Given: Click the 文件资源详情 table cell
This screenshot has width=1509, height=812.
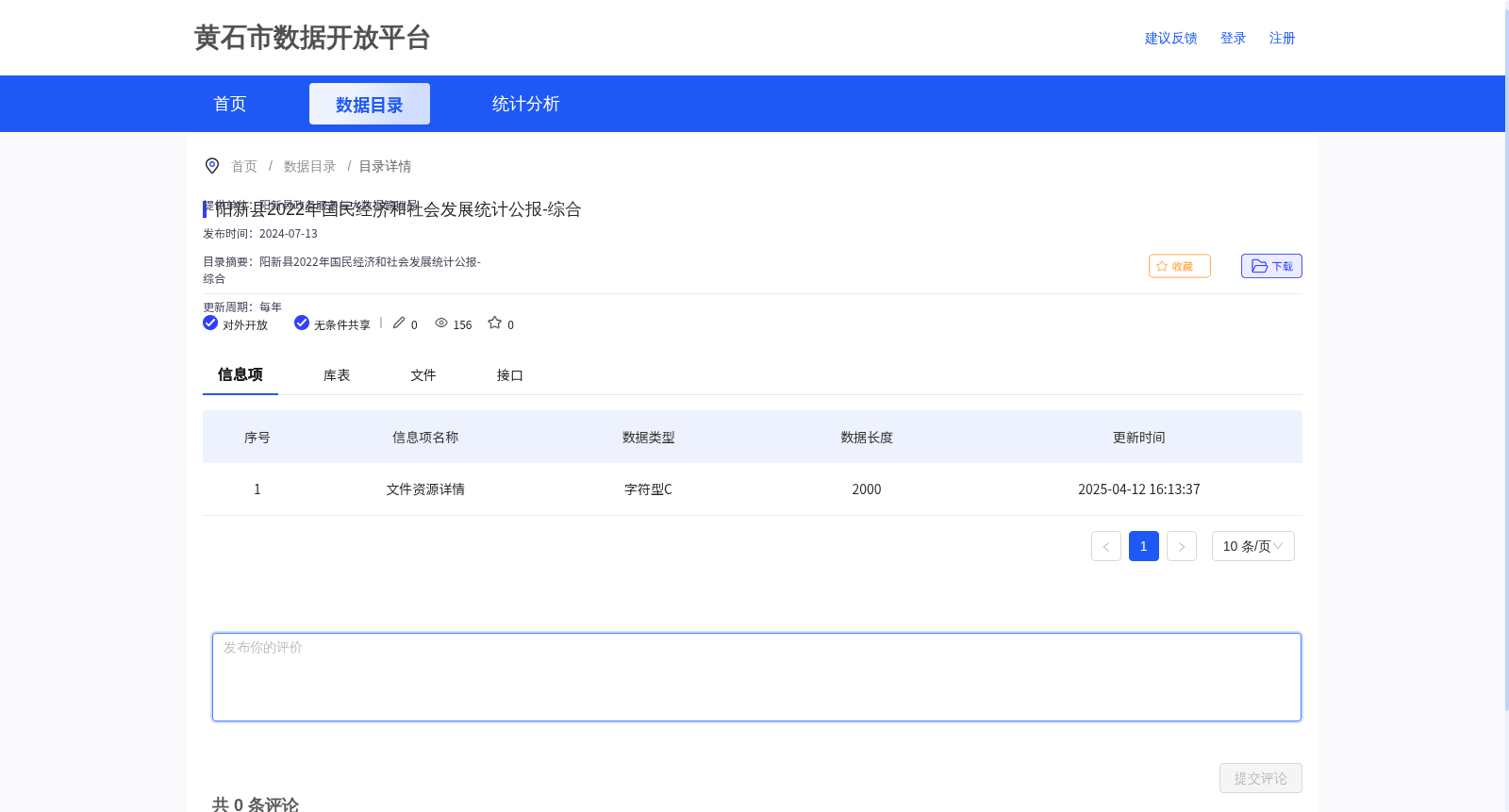Looking at the screenshot, I should (x=425, y=489).
